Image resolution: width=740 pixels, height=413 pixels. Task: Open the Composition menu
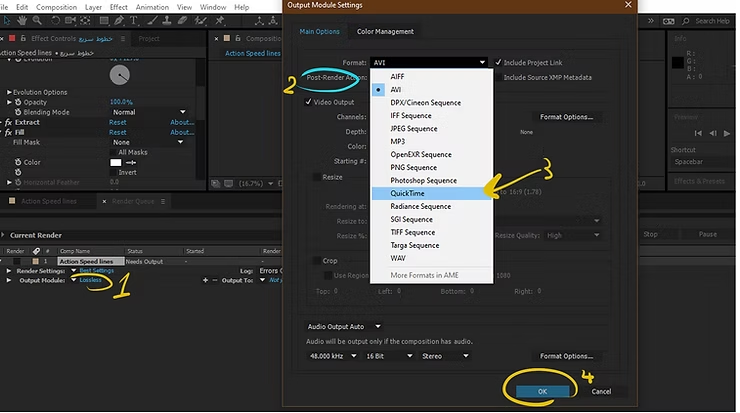point(56,7)
